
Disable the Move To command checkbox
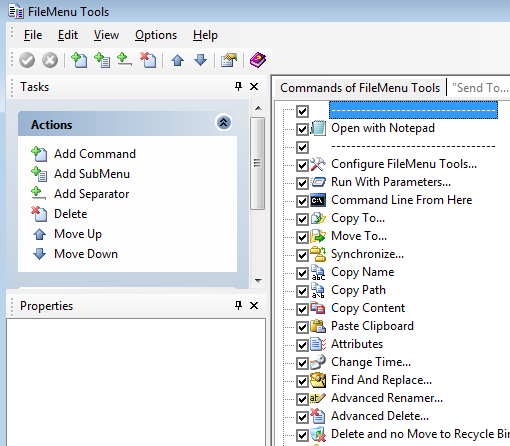302,237
